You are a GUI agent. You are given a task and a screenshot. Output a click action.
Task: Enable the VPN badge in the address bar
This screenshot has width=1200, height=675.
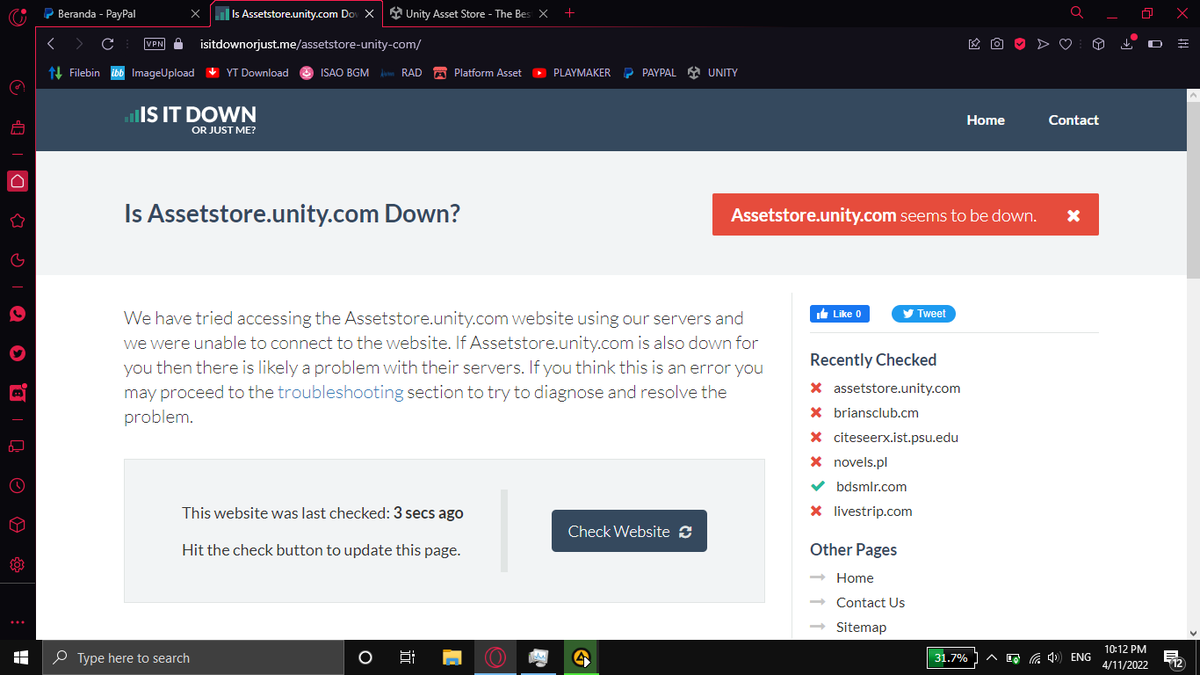[154, 44]
